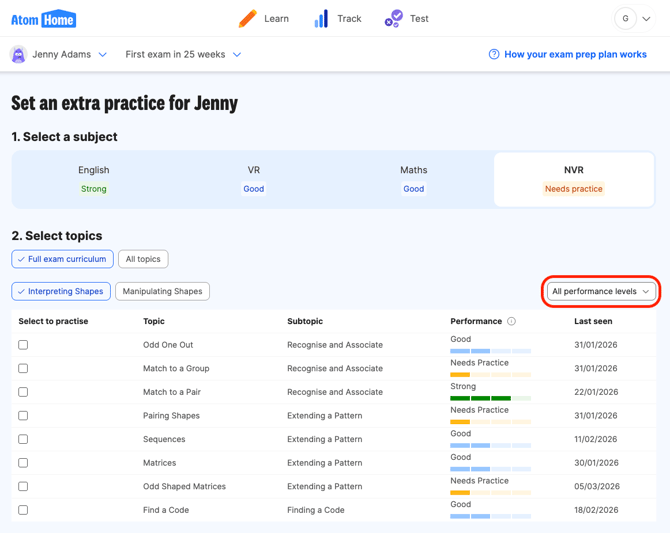Click Jenny Adams avatar icon
Screen dimensions: 670x533
(x=18, y=55)
